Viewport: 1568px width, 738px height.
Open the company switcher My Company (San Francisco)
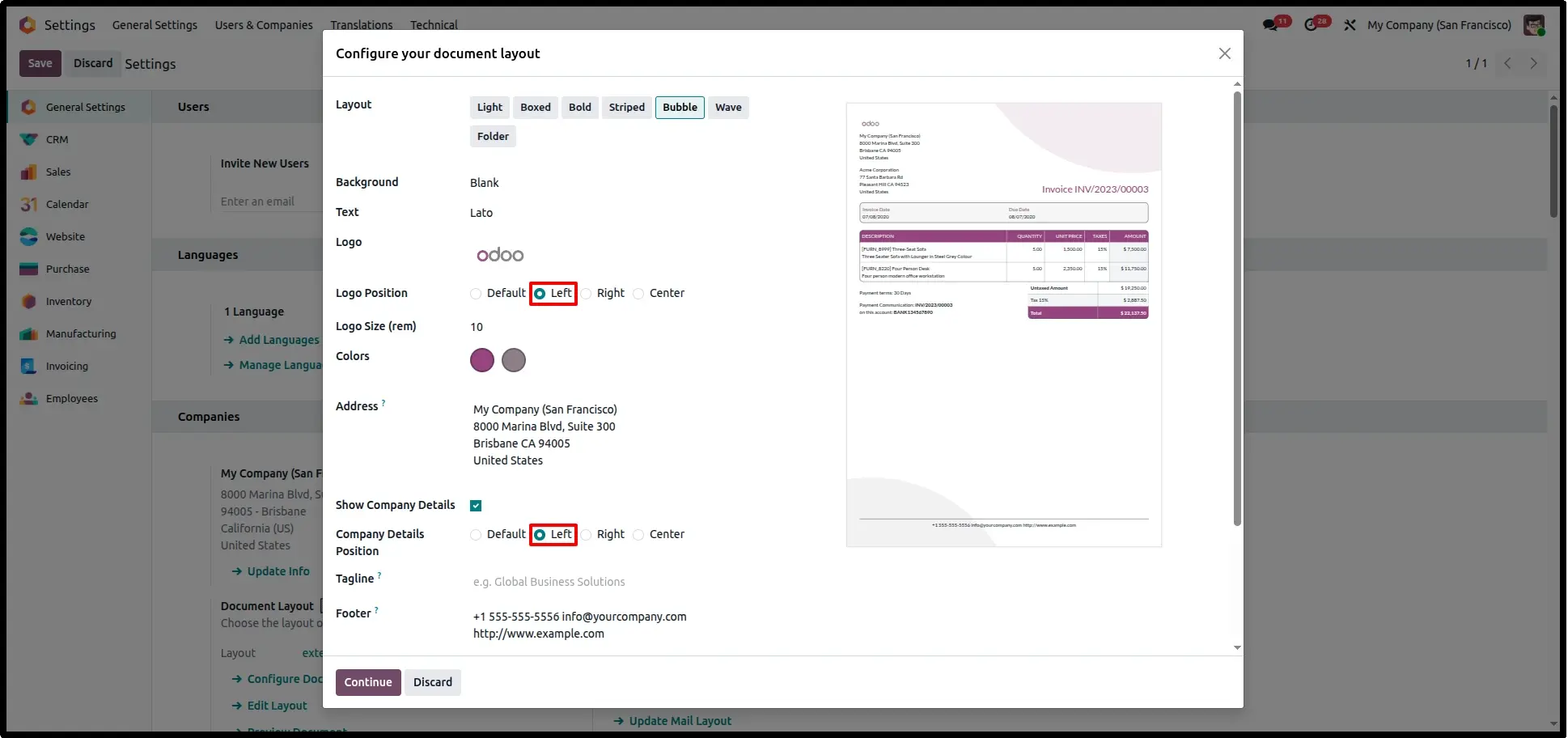tap(1439, 25)
